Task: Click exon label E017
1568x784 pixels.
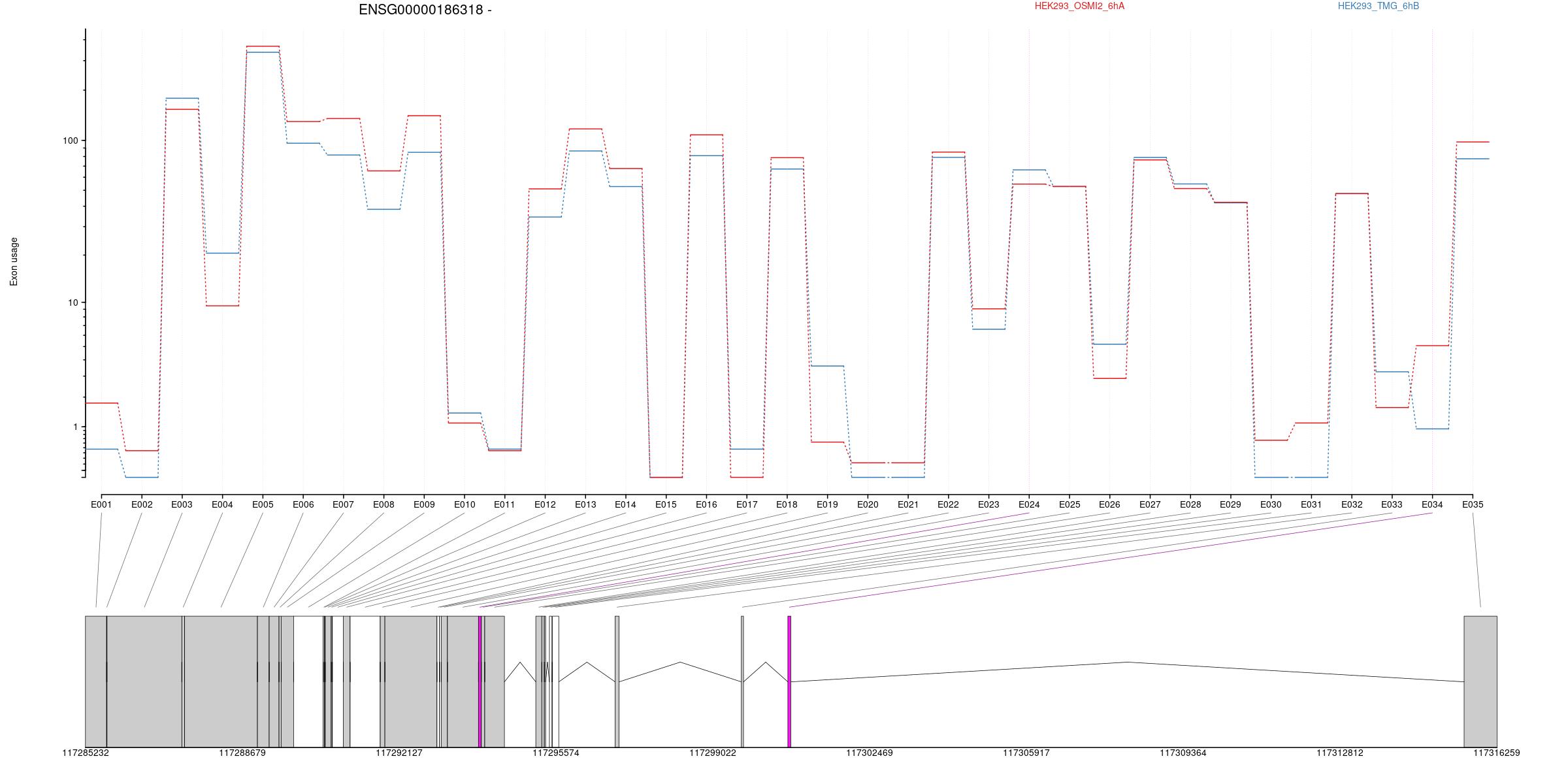Action: click(x=747, y=504)
